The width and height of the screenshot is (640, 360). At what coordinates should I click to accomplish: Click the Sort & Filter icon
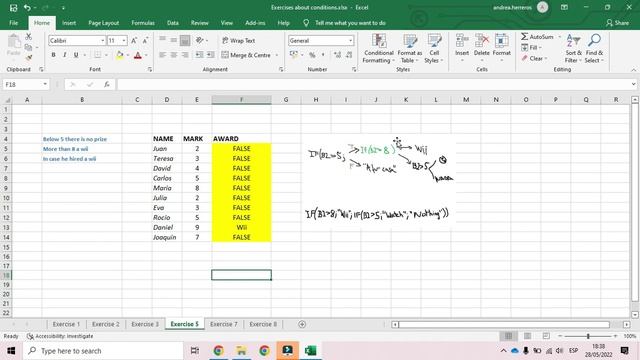[x=573, y=41]
